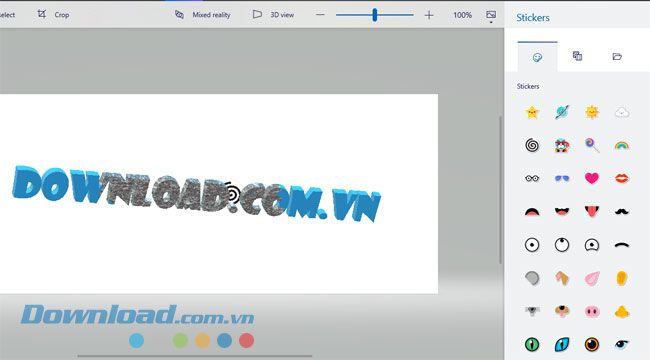650x360 pixels.
Task: Pick the yellow ear sticker
Action: pyautogui.click(x=622, y=278)
